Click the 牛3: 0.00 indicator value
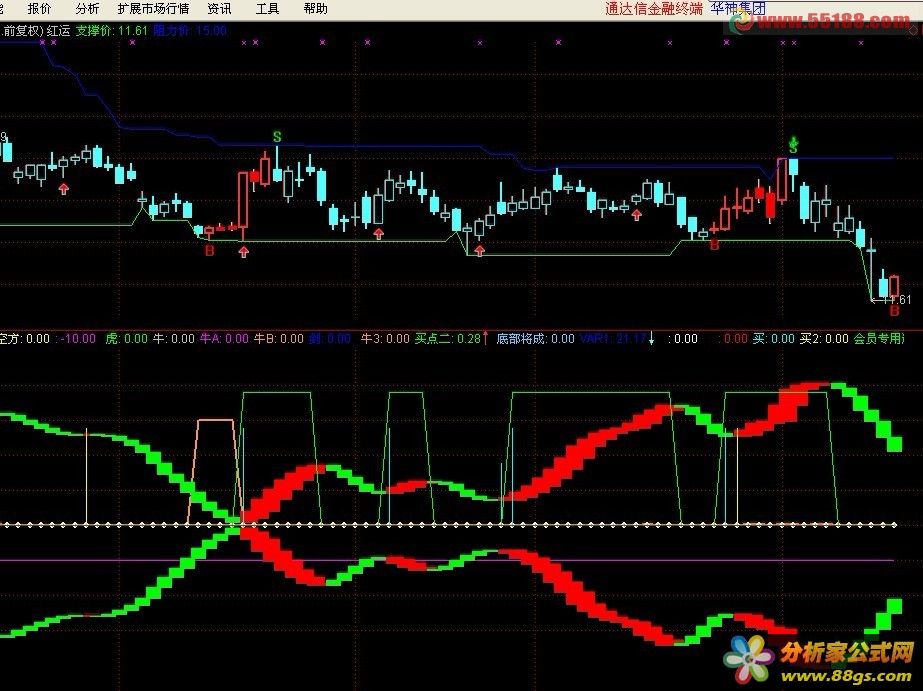This screenshot has width=923, height=691. point(385,338)
